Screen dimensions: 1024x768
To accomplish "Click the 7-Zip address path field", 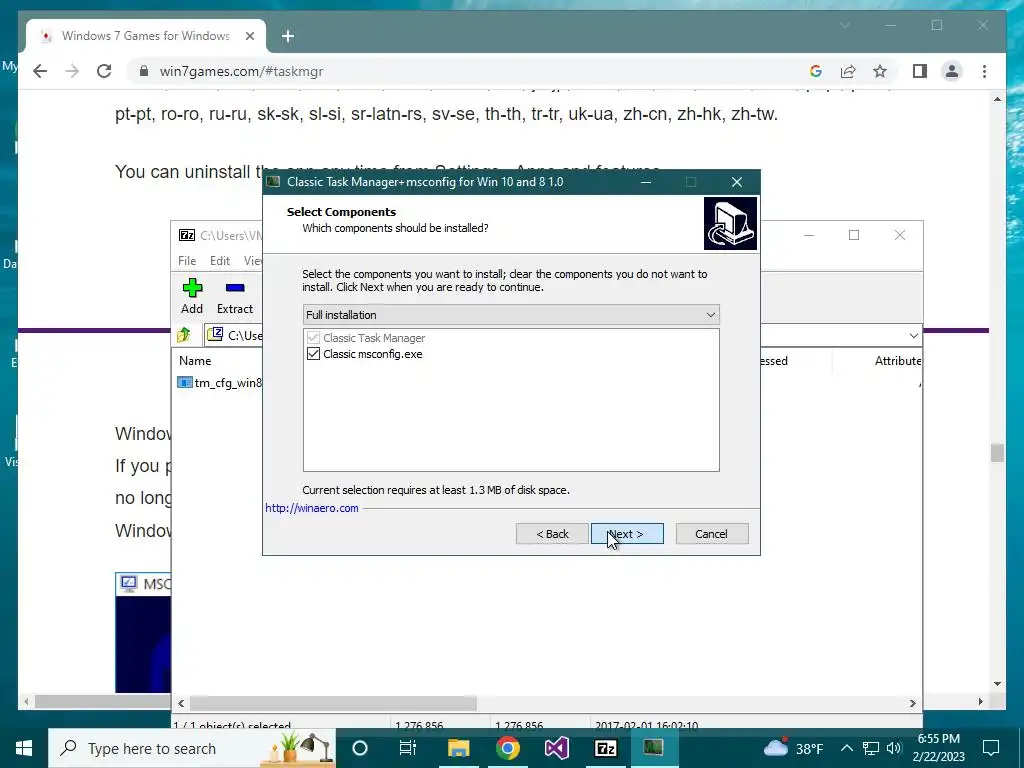I will pos(235,335).
